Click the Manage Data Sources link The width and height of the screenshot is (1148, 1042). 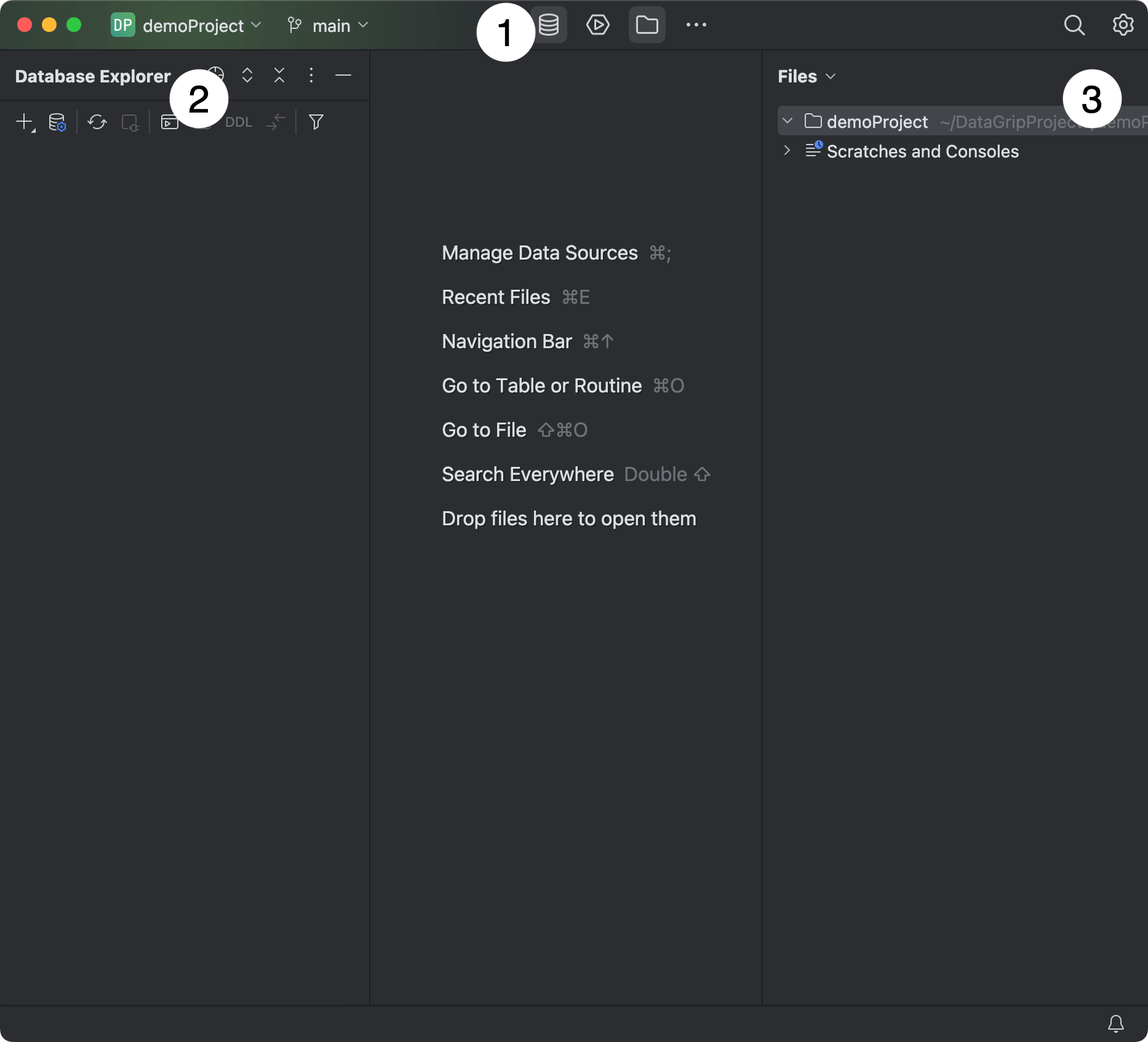pos(540,253)
